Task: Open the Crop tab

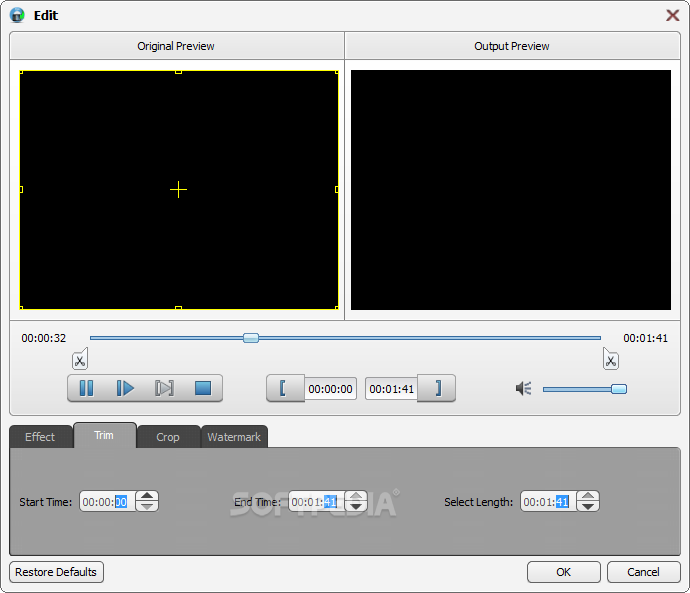Action: [x=168, y=437]
